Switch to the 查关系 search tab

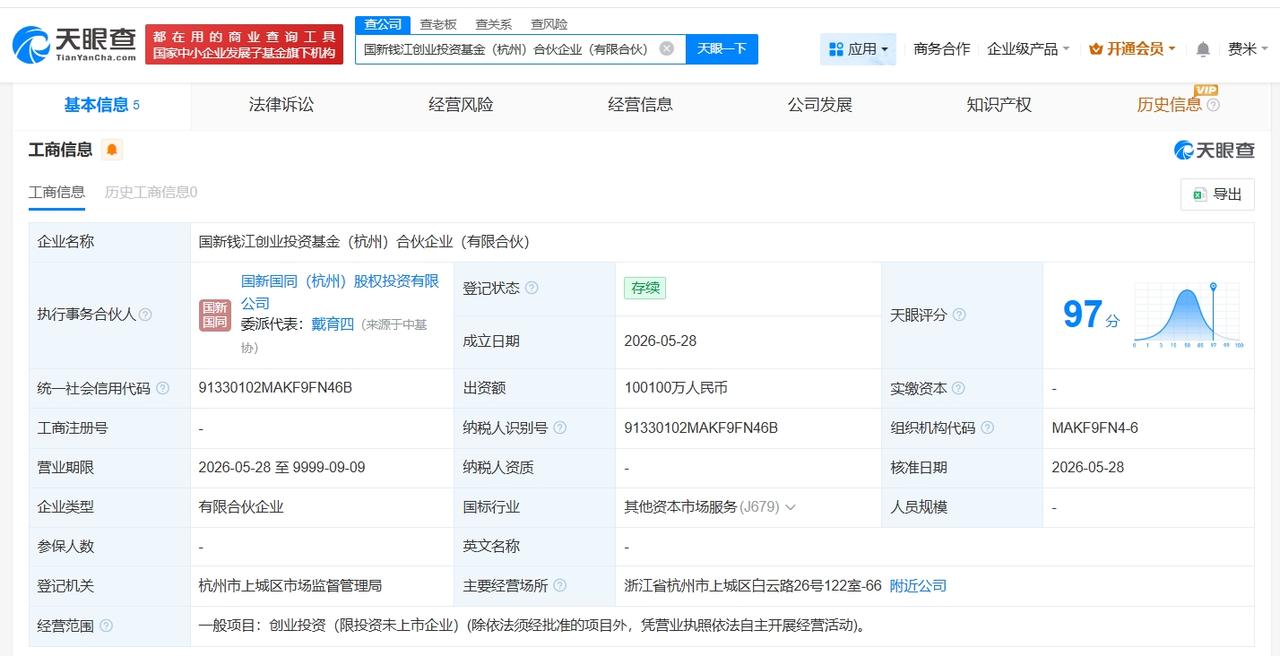click(x=494, y=24)
